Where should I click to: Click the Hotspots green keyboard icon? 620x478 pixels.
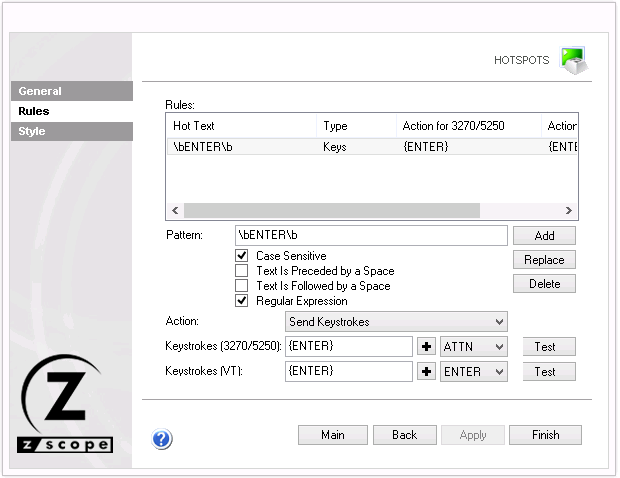click(x=574, y=60)
